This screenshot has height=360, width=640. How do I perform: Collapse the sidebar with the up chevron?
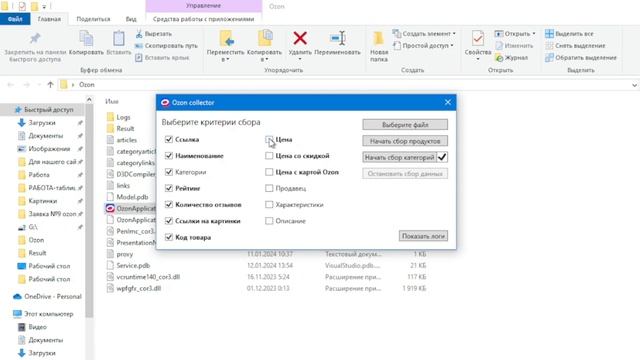tap(89, 100)
